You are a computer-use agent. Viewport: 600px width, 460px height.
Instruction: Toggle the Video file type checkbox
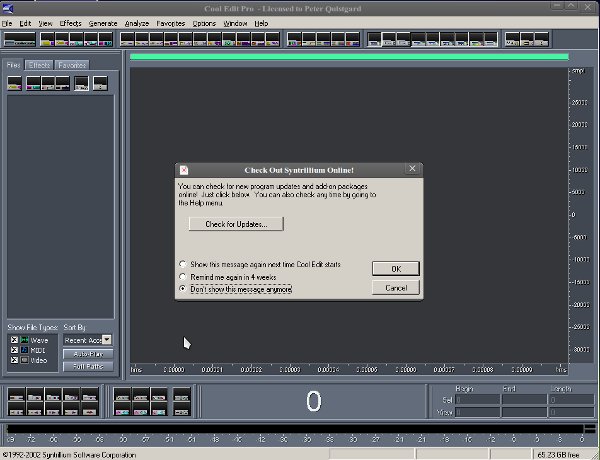14,360
